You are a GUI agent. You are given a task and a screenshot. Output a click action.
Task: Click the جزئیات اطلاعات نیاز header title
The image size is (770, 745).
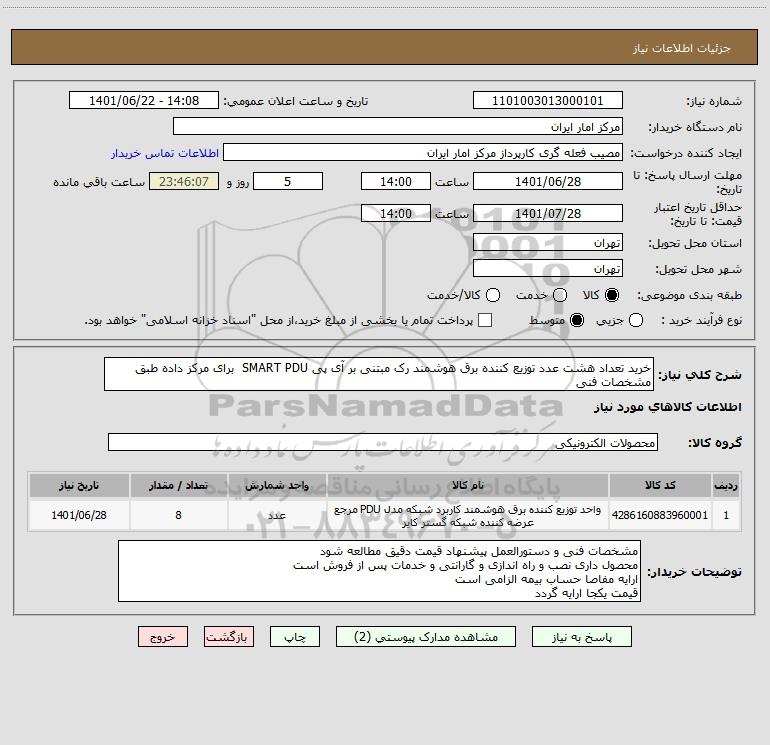[682, 48]
